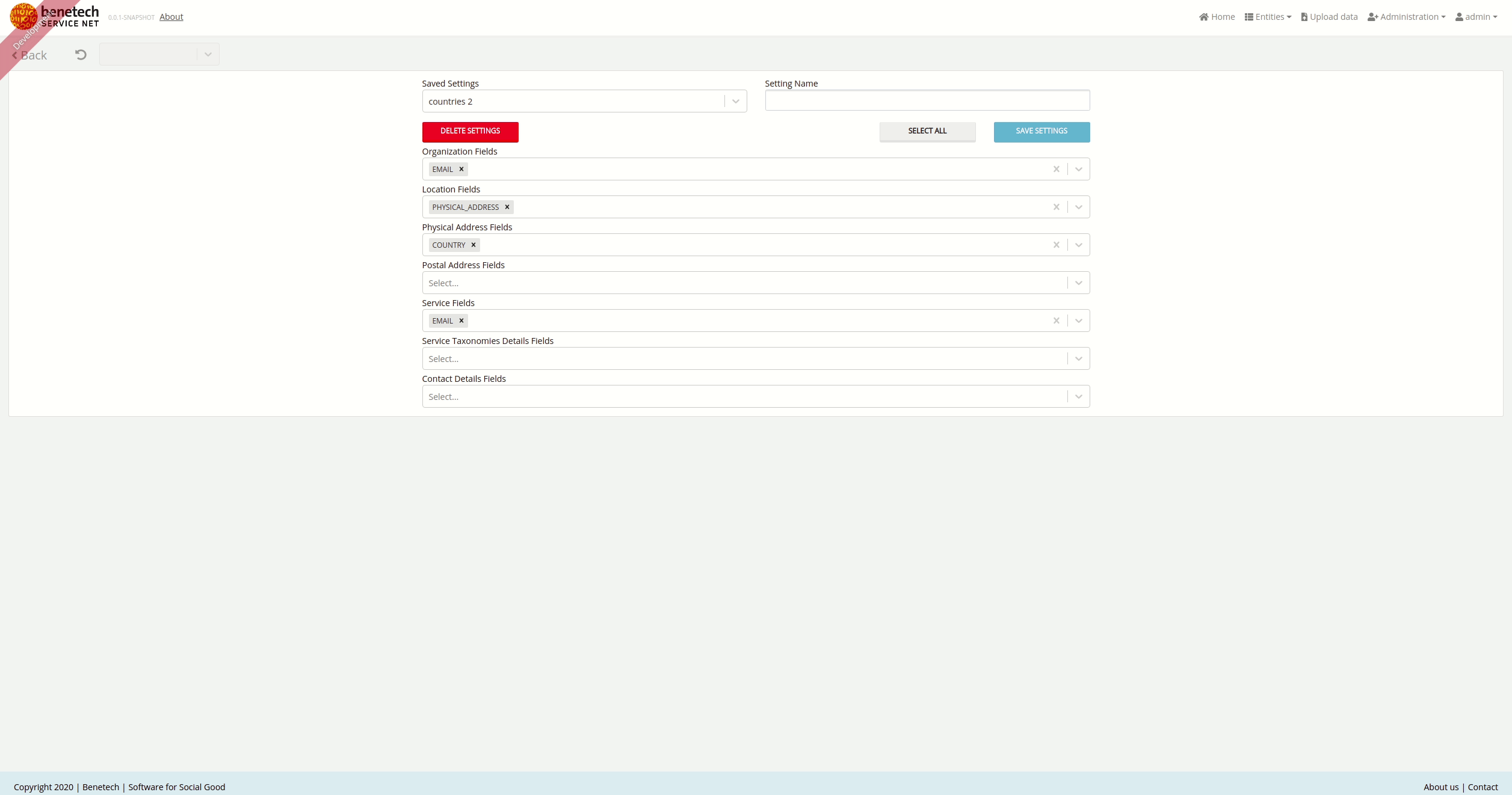Open the Contact Details Fields dropdown
This screenshot has width=1512, height=795.
(x=1078, y=396)
